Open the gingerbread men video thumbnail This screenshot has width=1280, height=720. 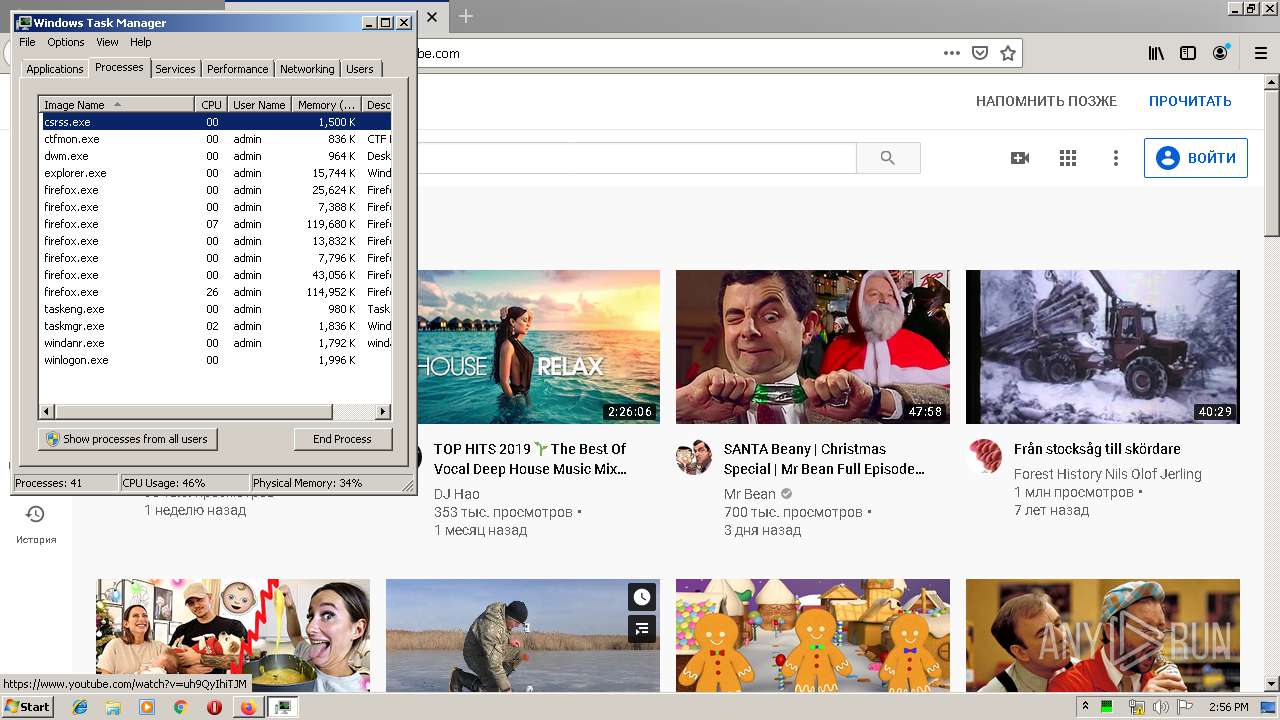pos(813,636)
